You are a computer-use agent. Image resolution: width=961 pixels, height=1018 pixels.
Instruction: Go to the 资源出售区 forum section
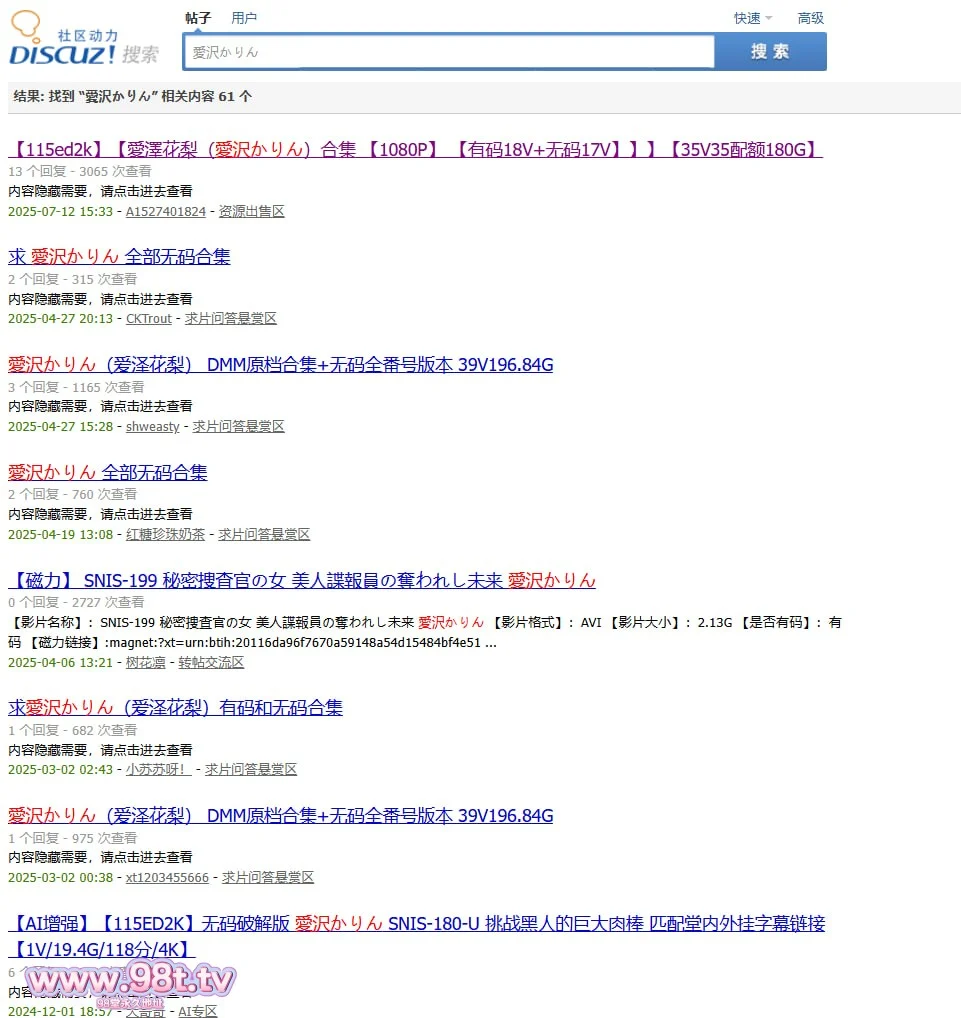[x=251, y=212]
